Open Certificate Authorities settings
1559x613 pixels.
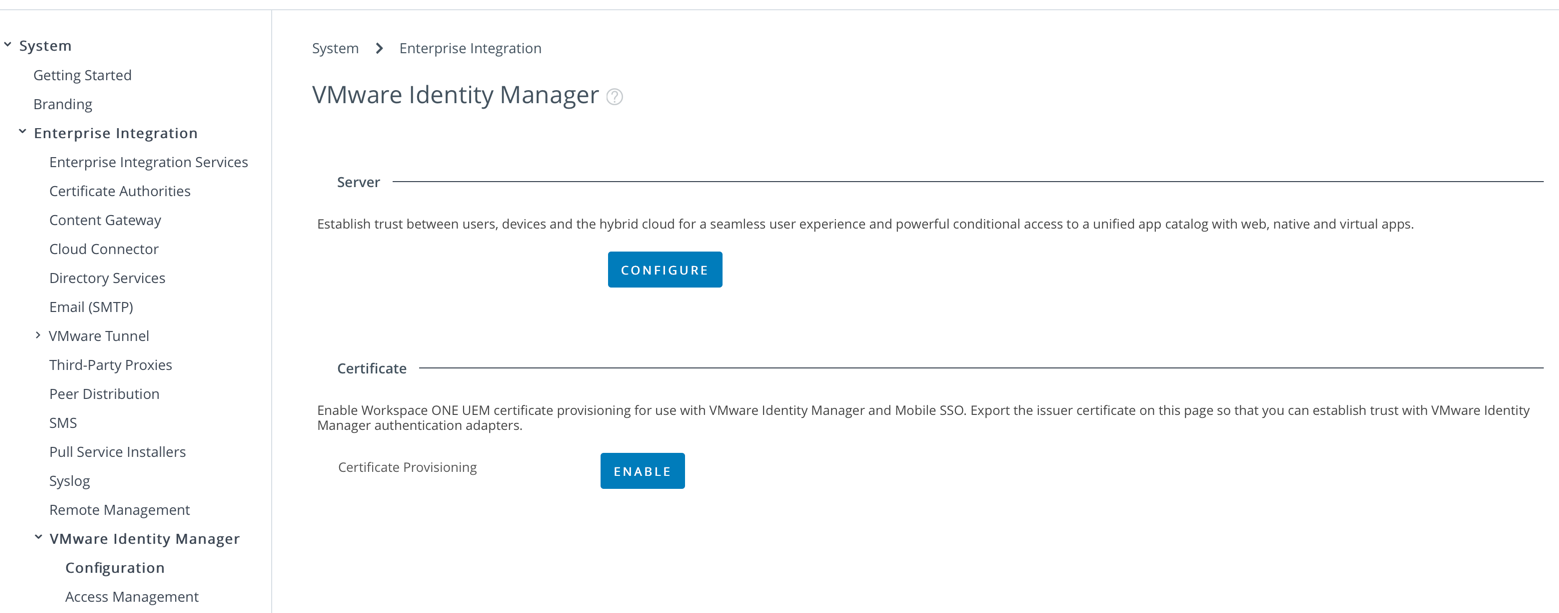(120, 190)
